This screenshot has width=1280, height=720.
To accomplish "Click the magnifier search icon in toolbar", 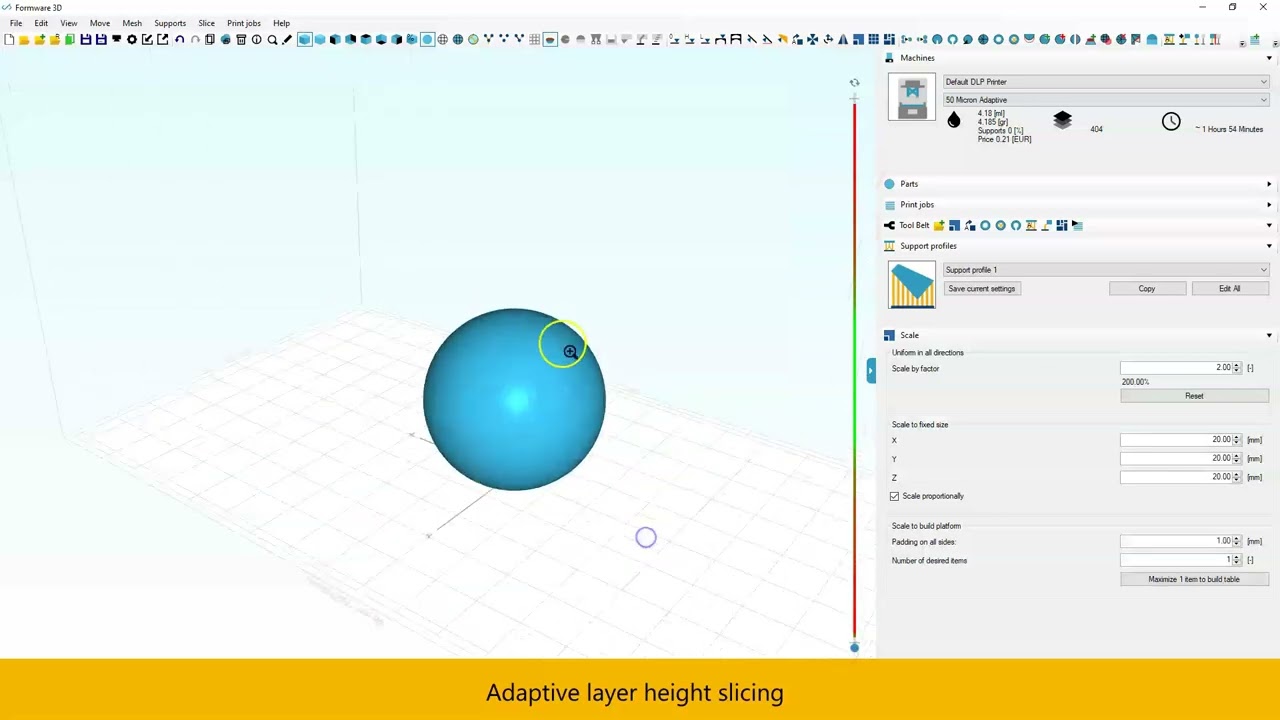I will [272, 39].
